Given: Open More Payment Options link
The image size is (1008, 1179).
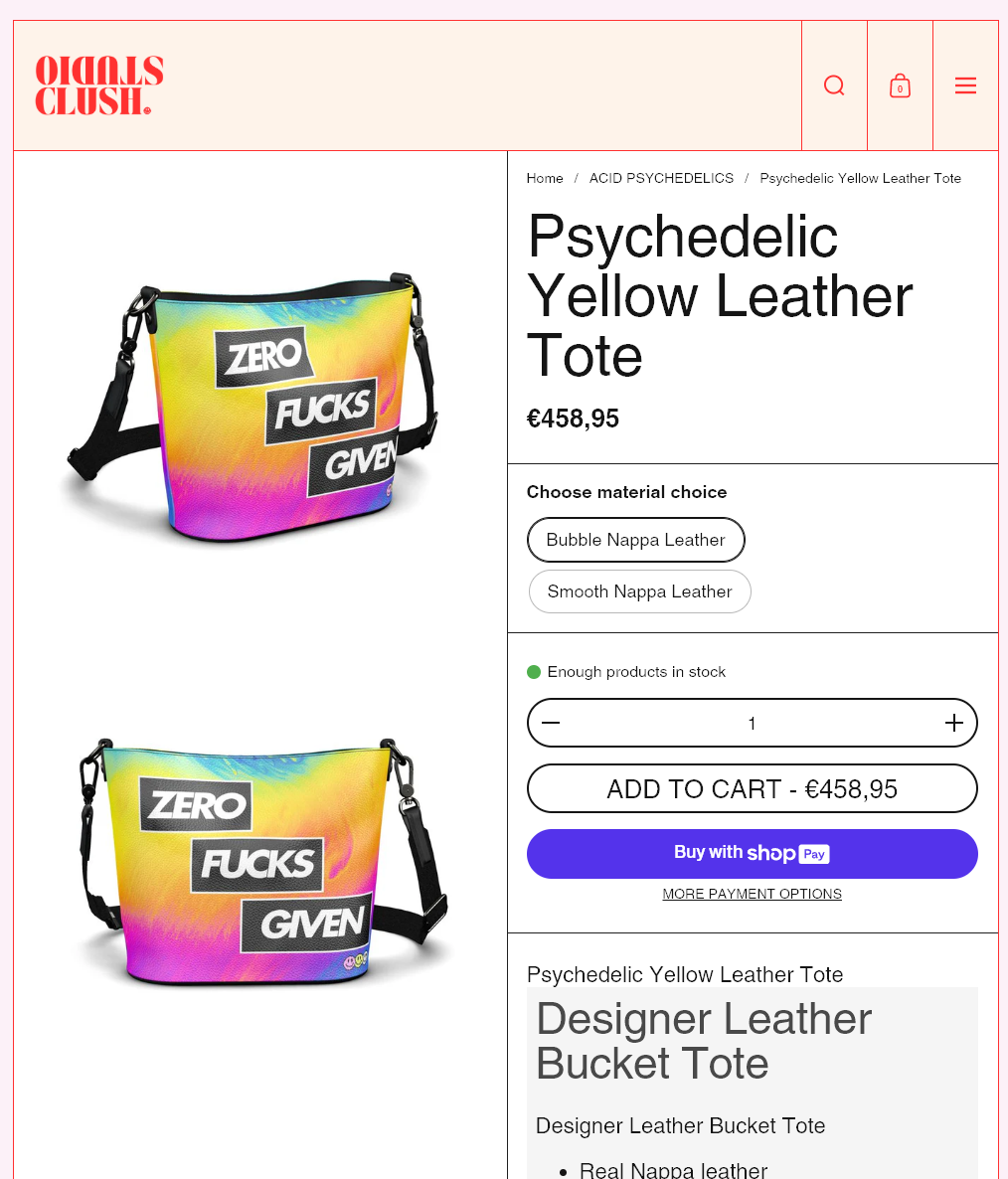Looking at the screenshot, I should (753, 894).
